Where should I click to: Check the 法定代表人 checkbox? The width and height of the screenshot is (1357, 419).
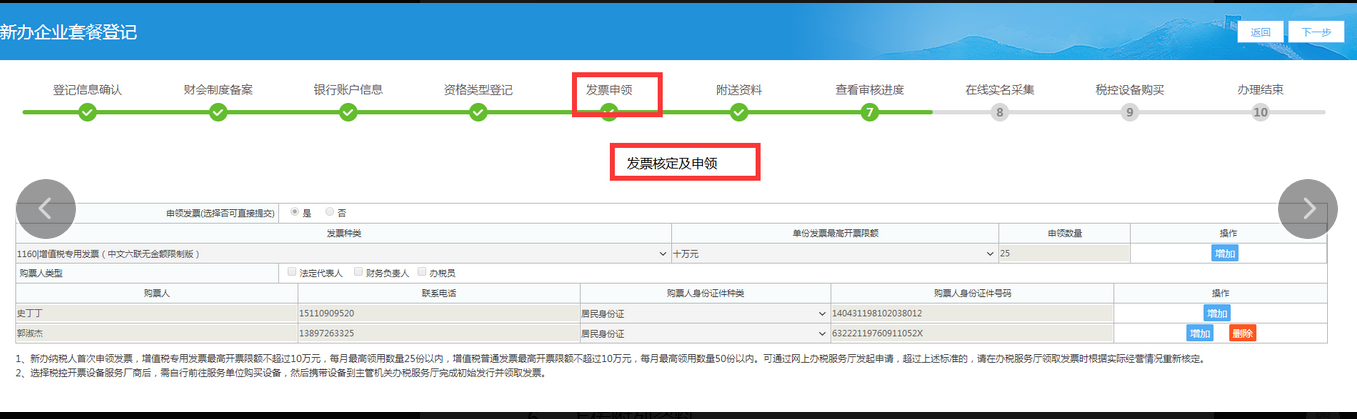coord(292,272)
